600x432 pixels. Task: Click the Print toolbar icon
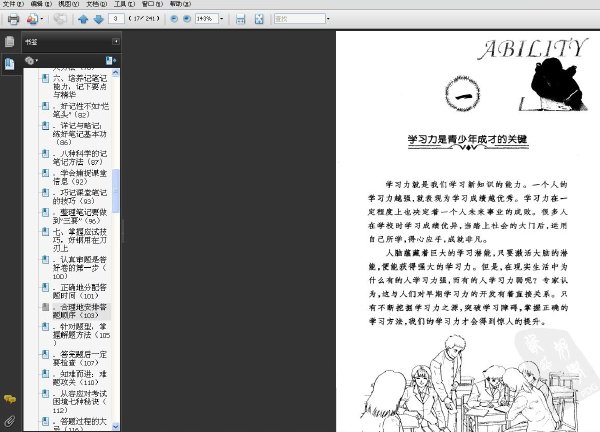click(x=13, y=19)
